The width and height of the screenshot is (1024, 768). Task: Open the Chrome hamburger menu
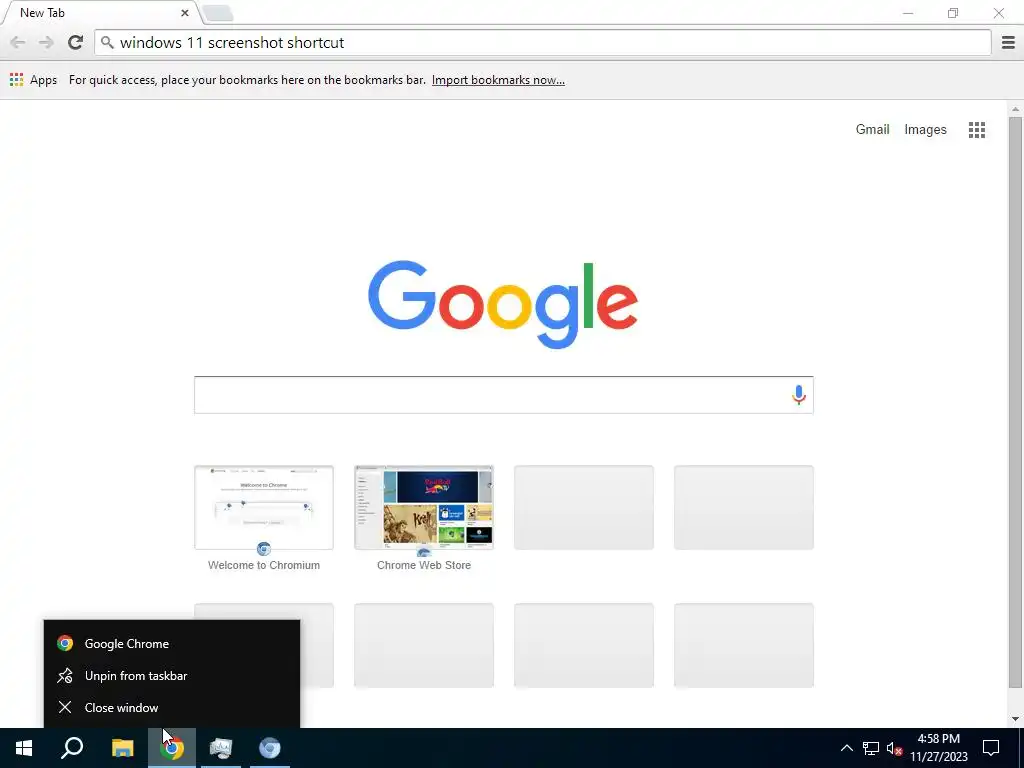1008,42
